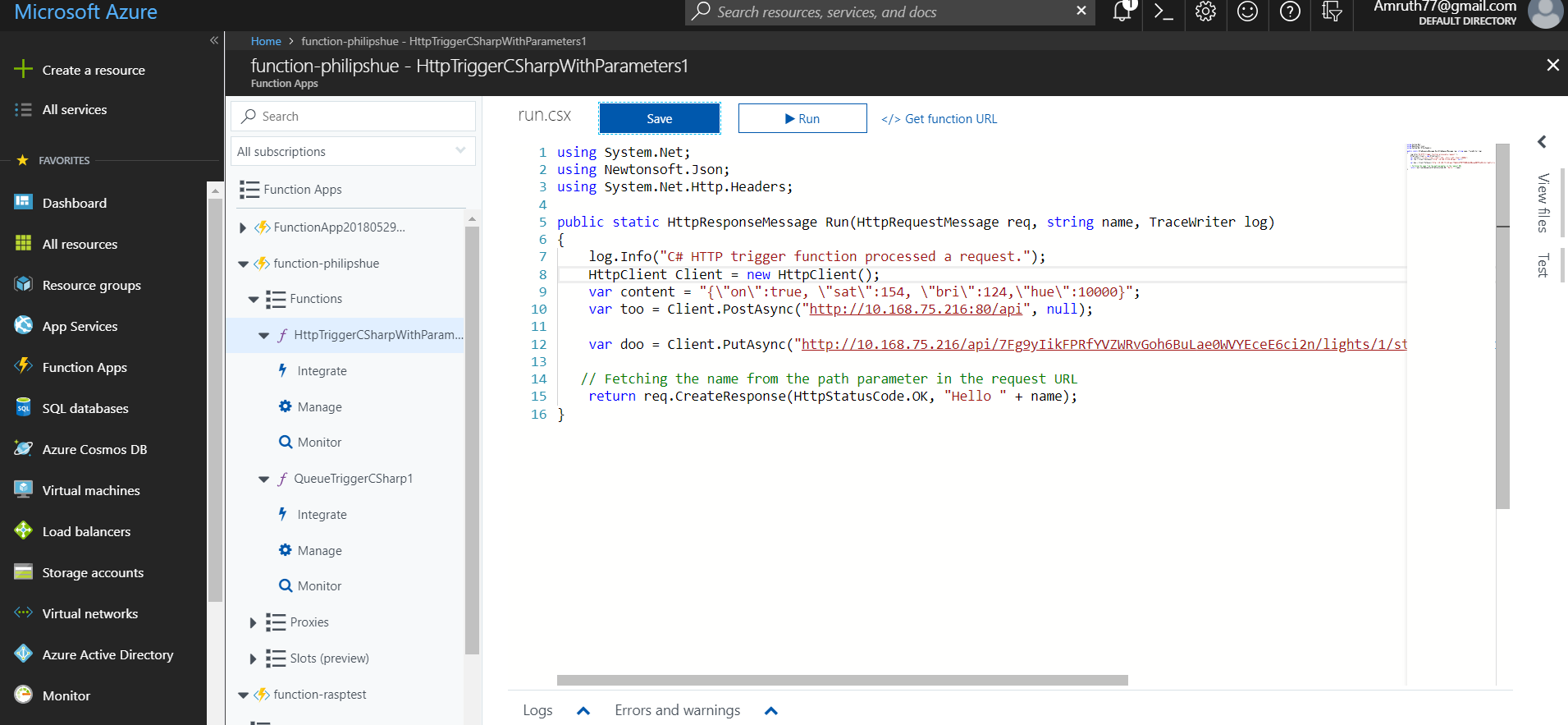The image size is (1568, 725).
Task: Select Integrate under QueueTriggerCSharp1
Action: tap(322, 515)
